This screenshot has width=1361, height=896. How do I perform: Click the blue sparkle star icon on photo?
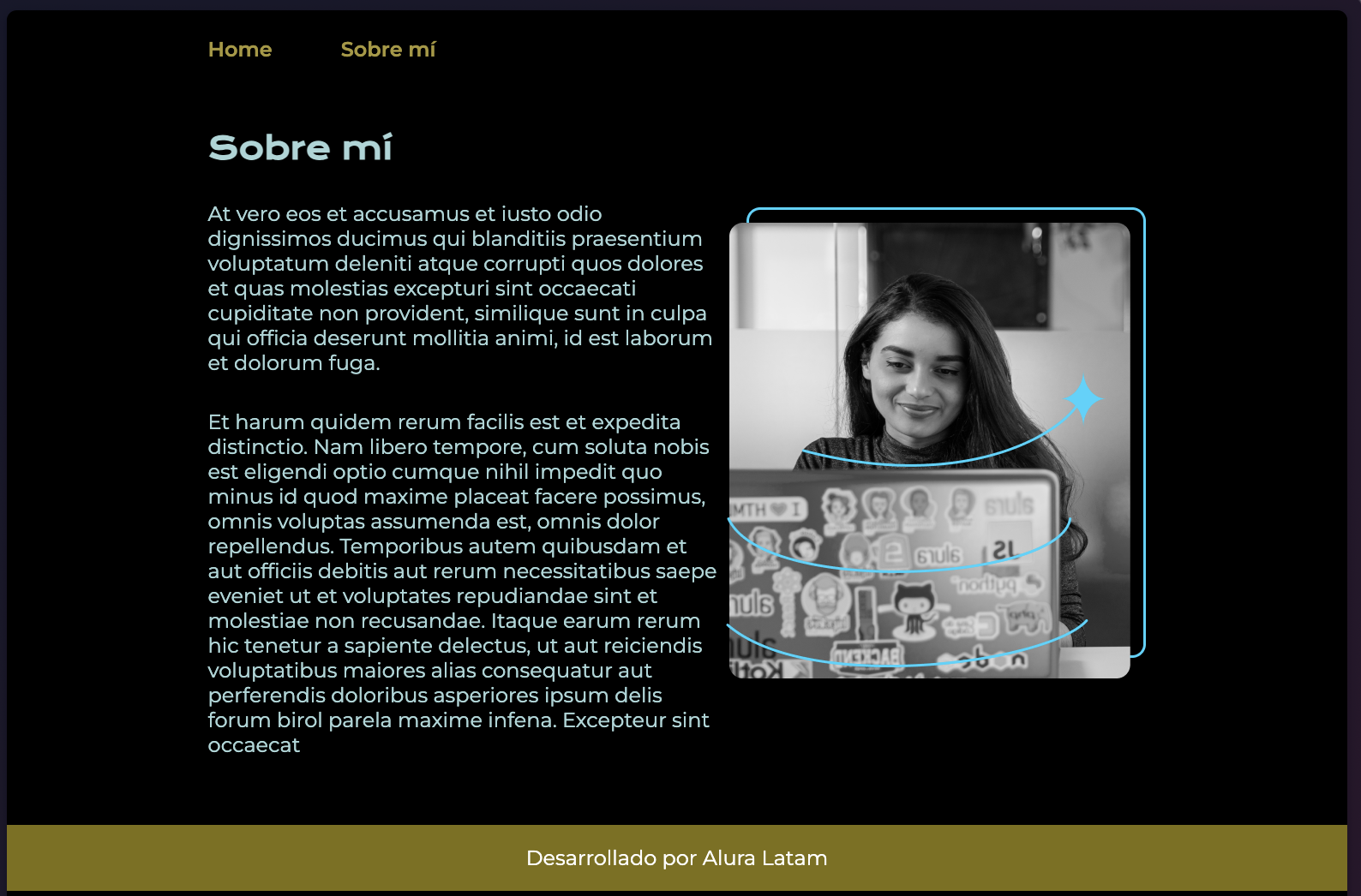click(1083, 398)
